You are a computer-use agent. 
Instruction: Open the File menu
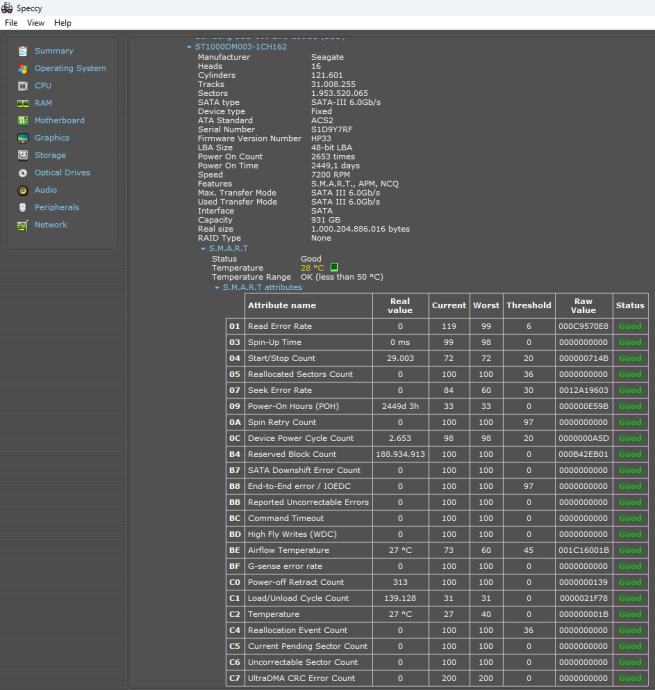(x=11, y=23)
